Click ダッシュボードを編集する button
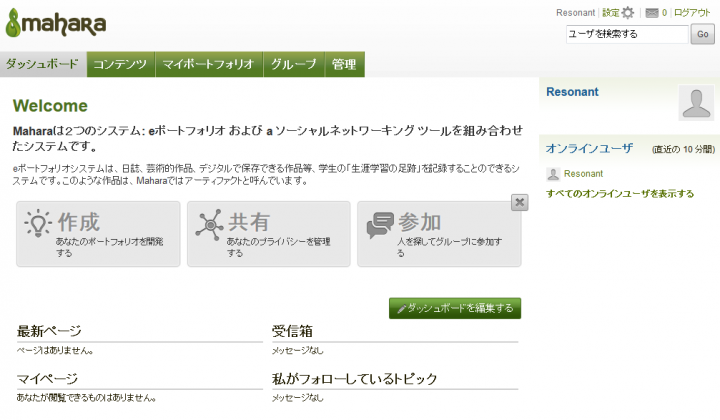 tap(455, 308)
